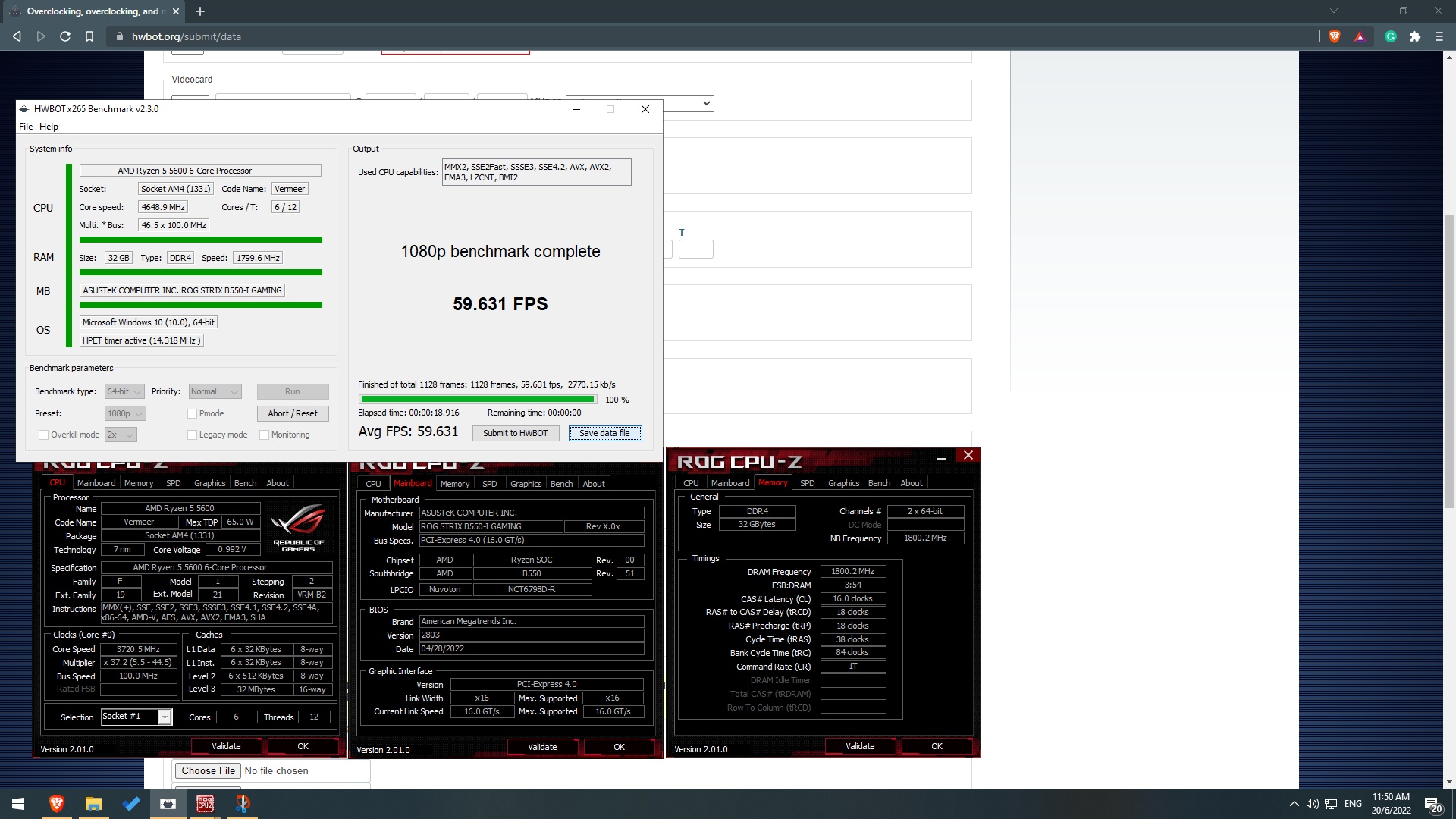Open the clock showing 11:50 AM
The height and width of the screenshot is (819, 1456).
tap(1391, 804)
